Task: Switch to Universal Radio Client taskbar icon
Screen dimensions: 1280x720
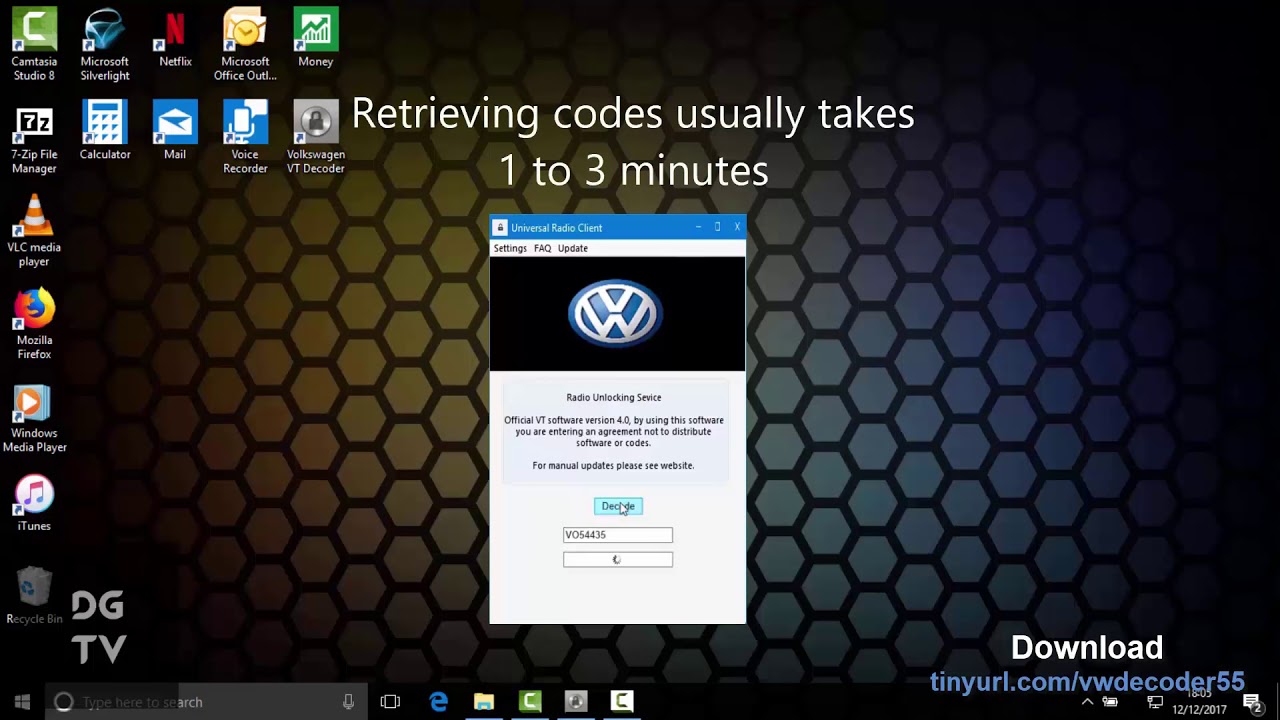Action: (576, 702)
